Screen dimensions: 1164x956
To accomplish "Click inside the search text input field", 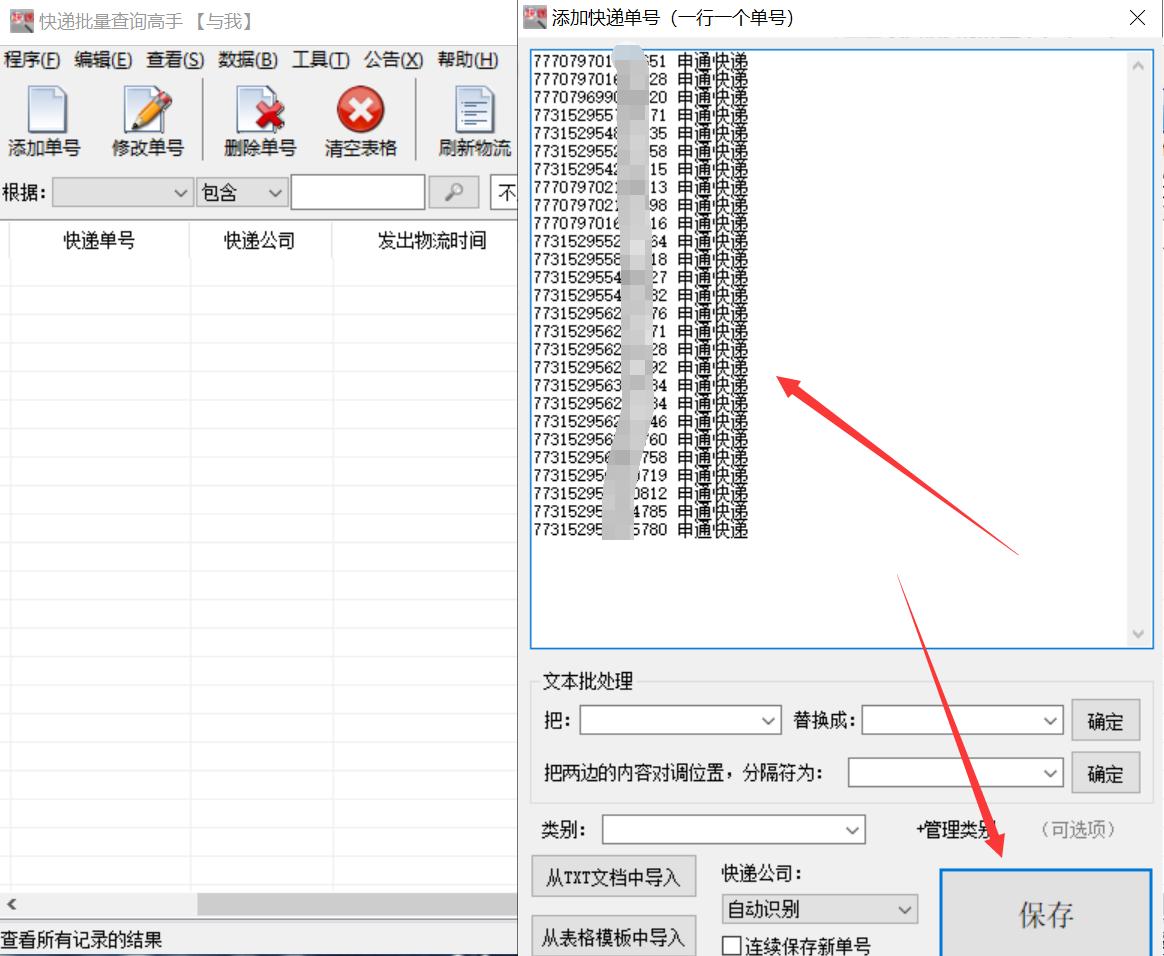I will tap(357, 192).
